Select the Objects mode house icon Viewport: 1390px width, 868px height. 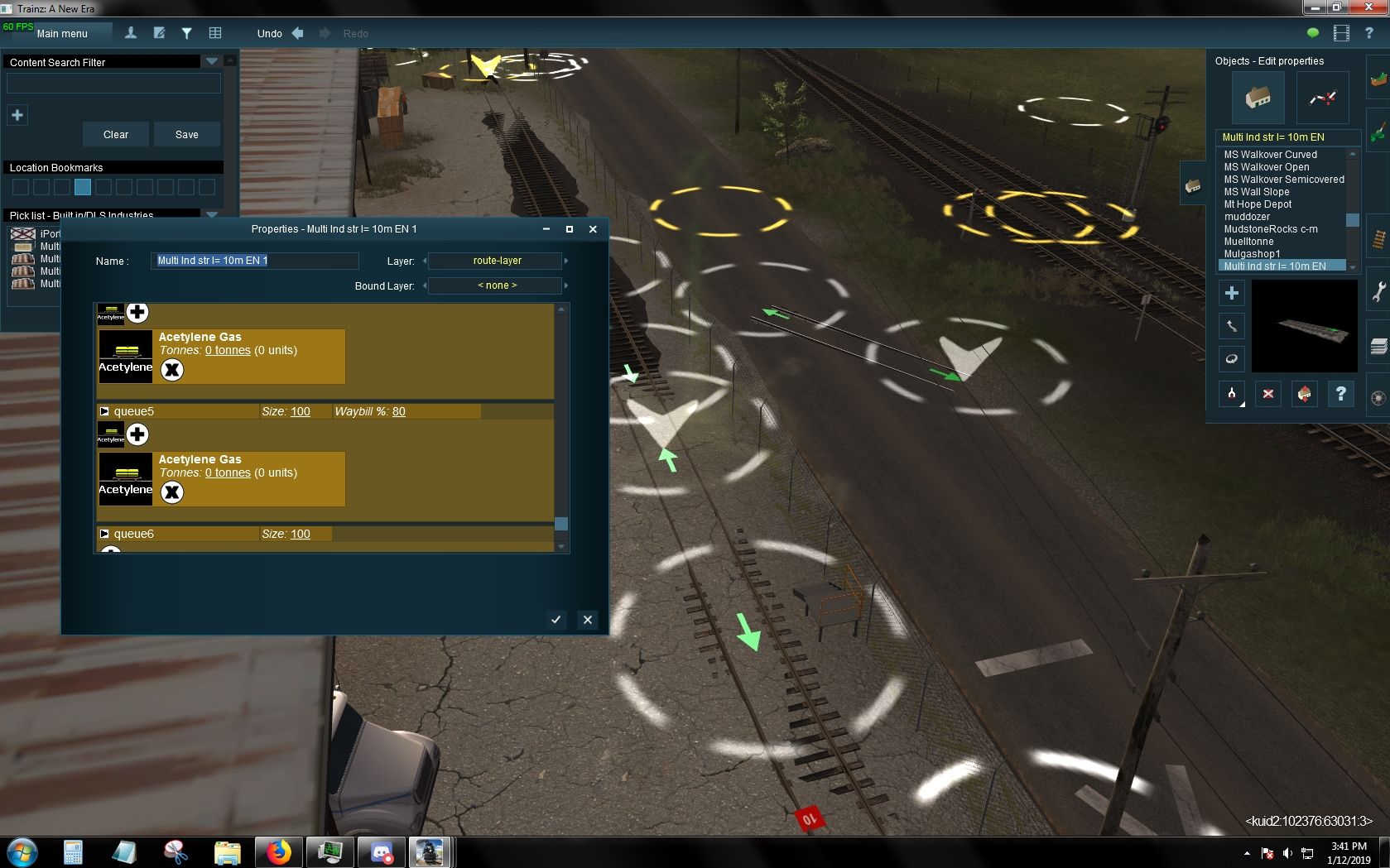point(1258,98)
